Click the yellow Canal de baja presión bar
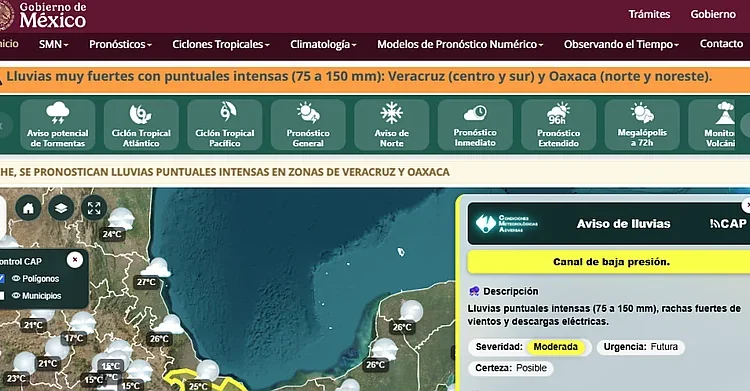The image size is (750, 391). [608, 262]
